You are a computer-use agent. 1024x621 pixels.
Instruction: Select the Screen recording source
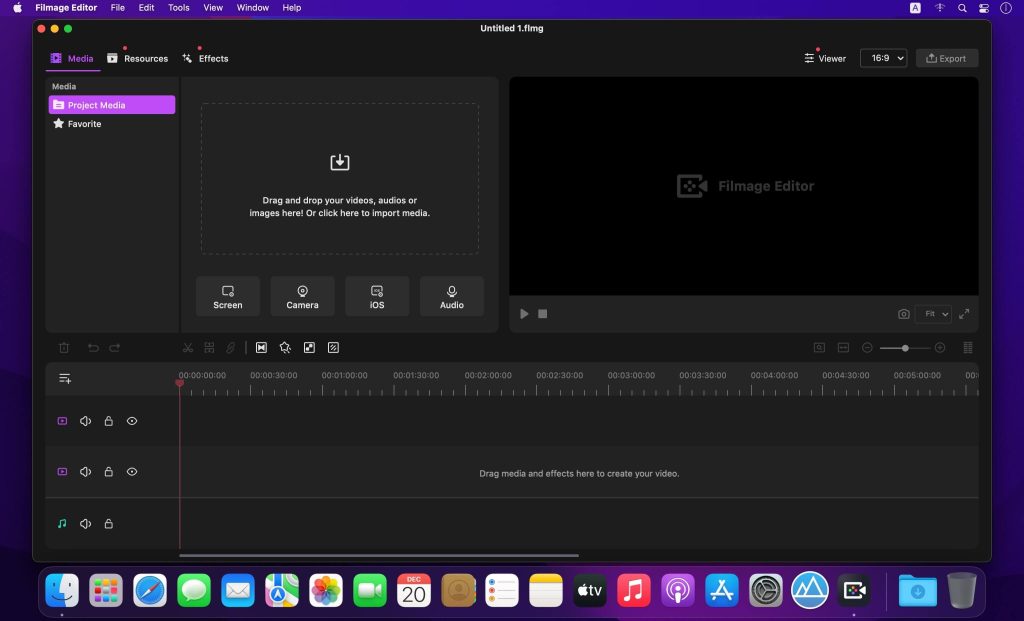[x=227, y=296]
